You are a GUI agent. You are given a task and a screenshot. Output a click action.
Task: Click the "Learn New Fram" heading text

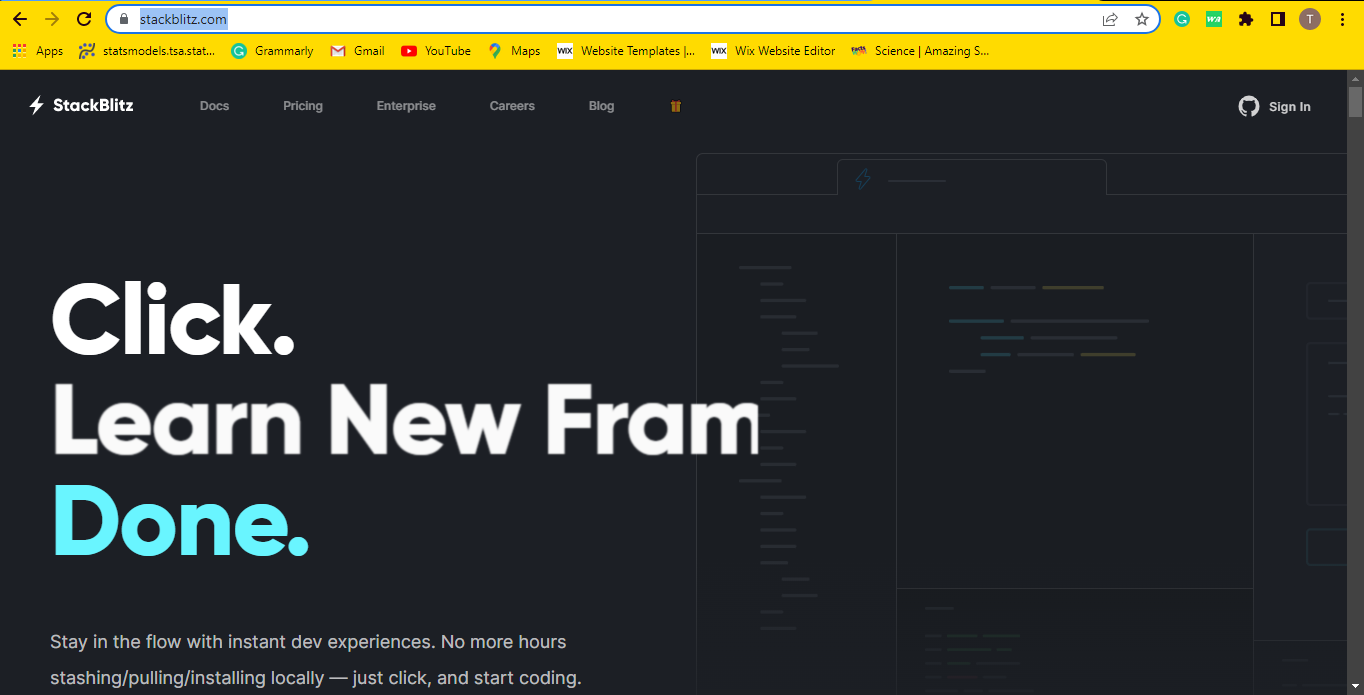point(406,418)
